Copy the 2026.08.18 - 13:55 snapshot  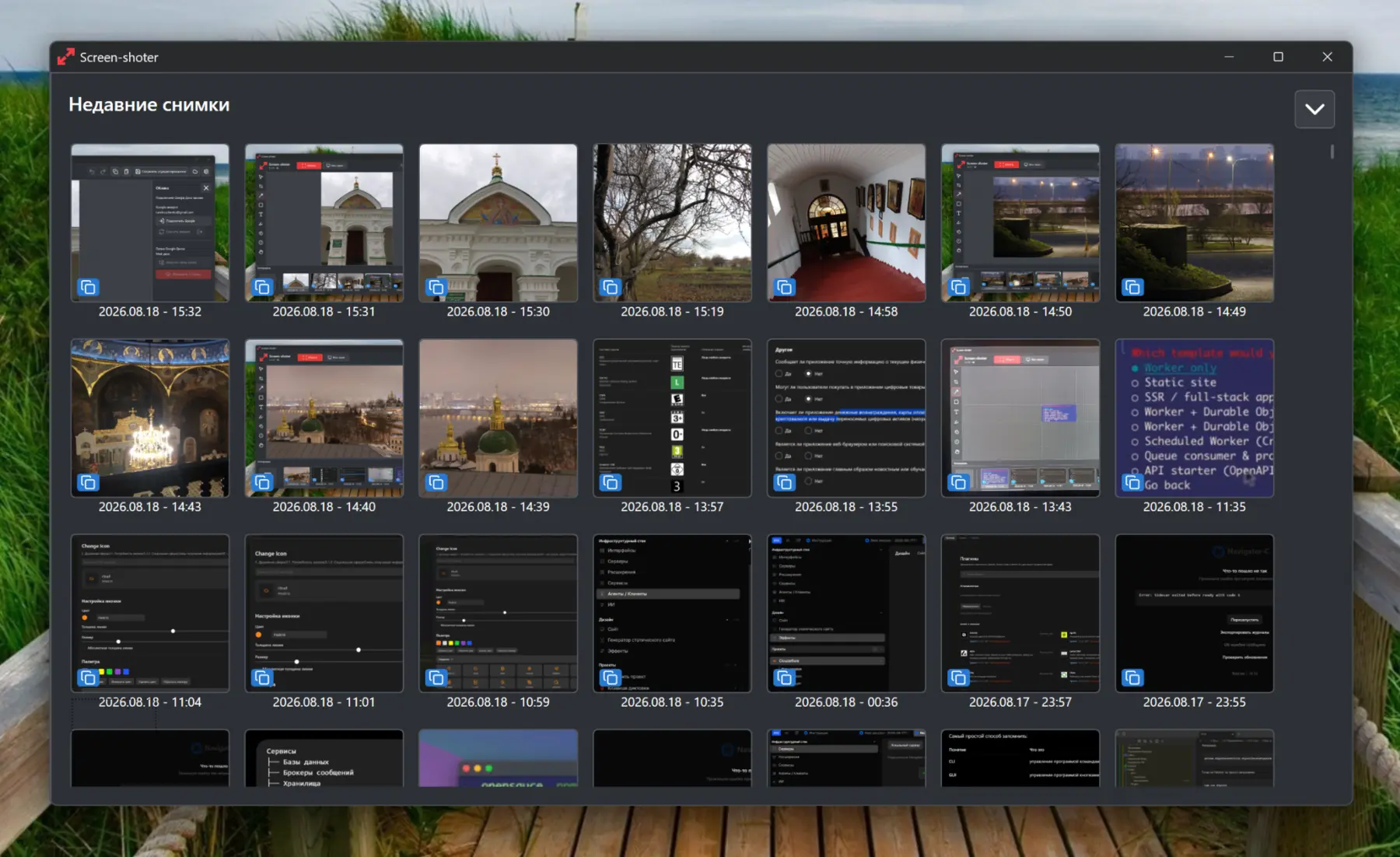click(x=785, y=483)
